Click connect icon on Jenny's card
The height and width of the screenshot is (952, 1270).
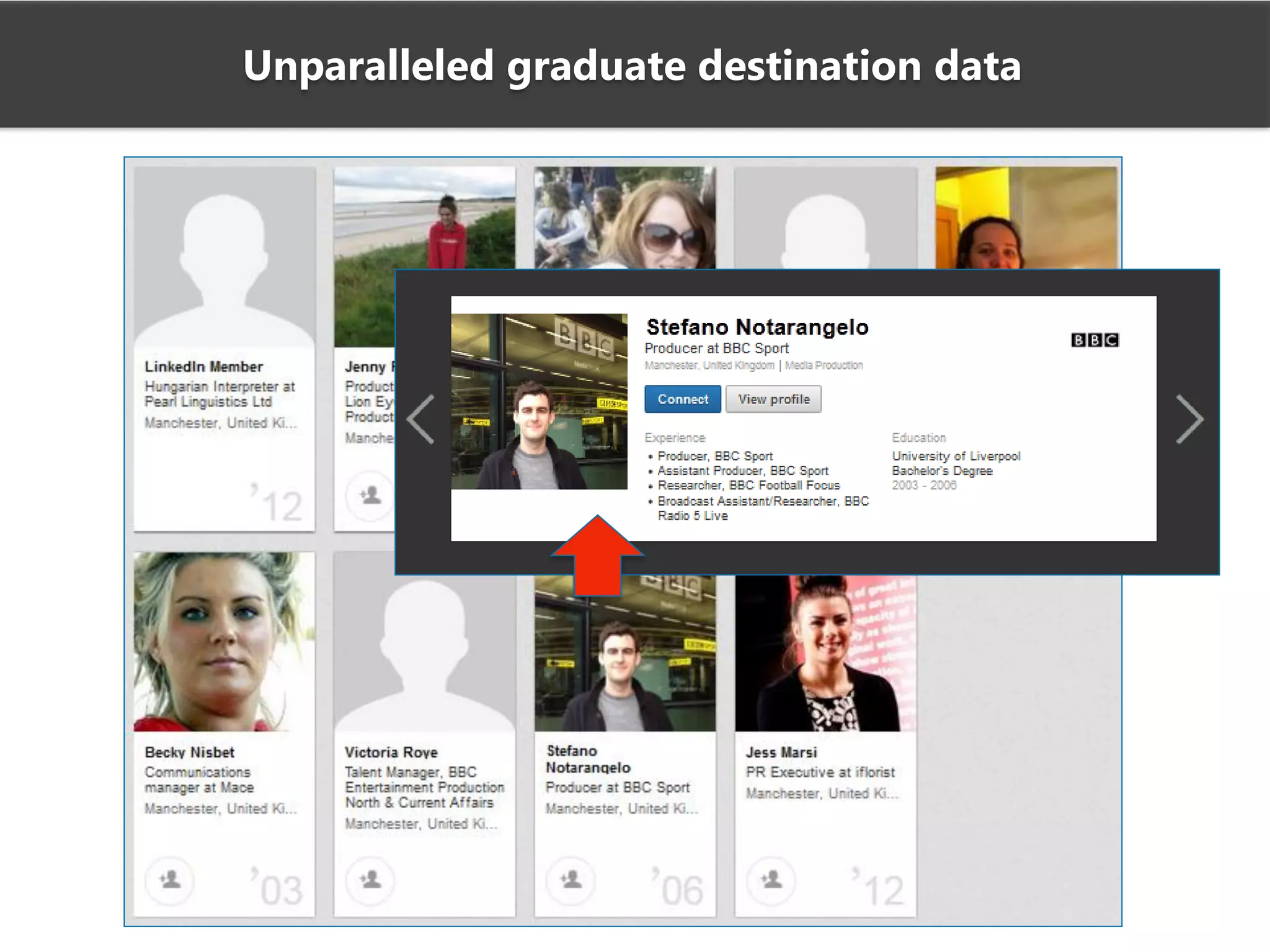[370, 495]
